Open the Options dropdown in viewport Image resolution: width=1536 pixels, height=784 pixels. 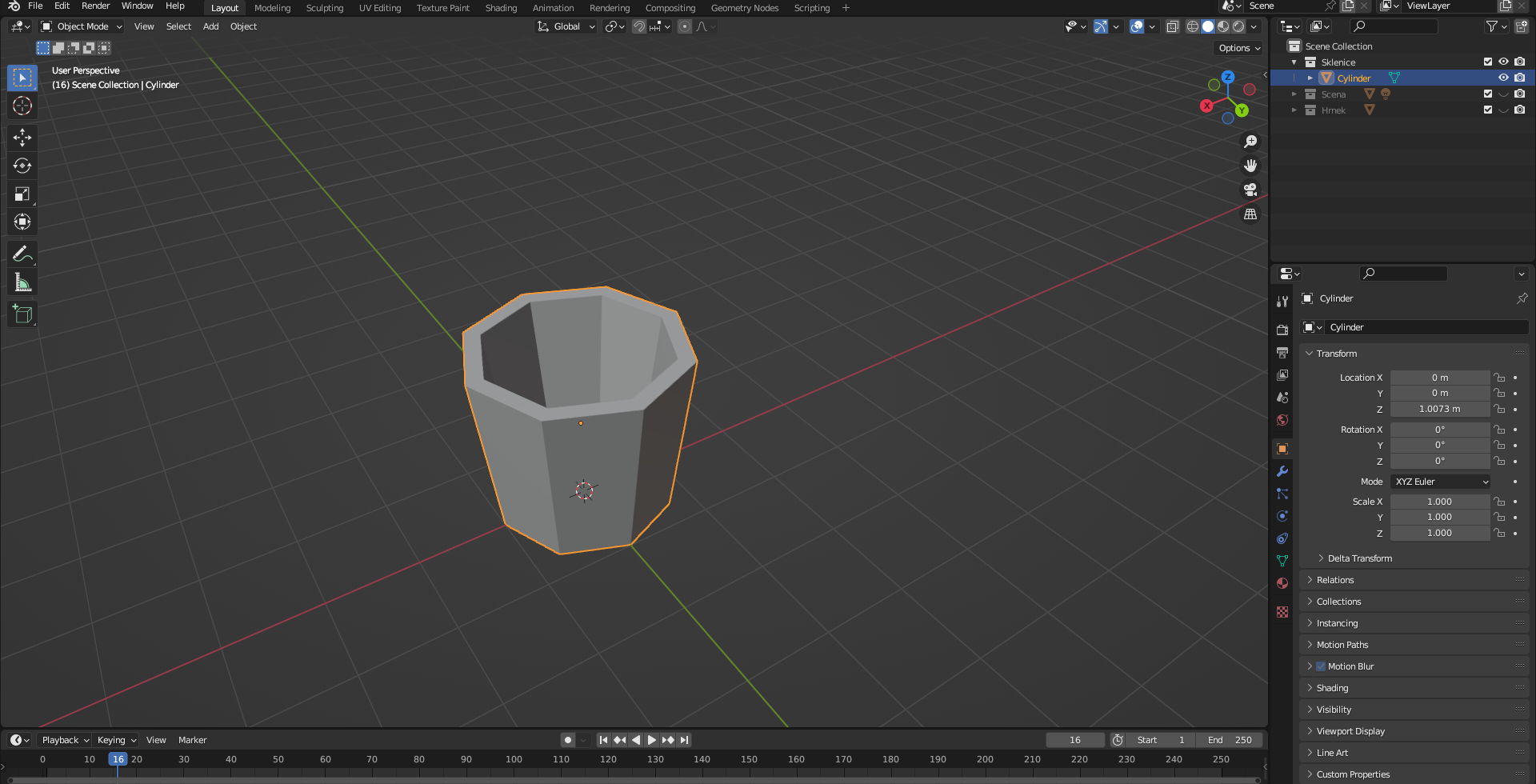[1239, 48]
